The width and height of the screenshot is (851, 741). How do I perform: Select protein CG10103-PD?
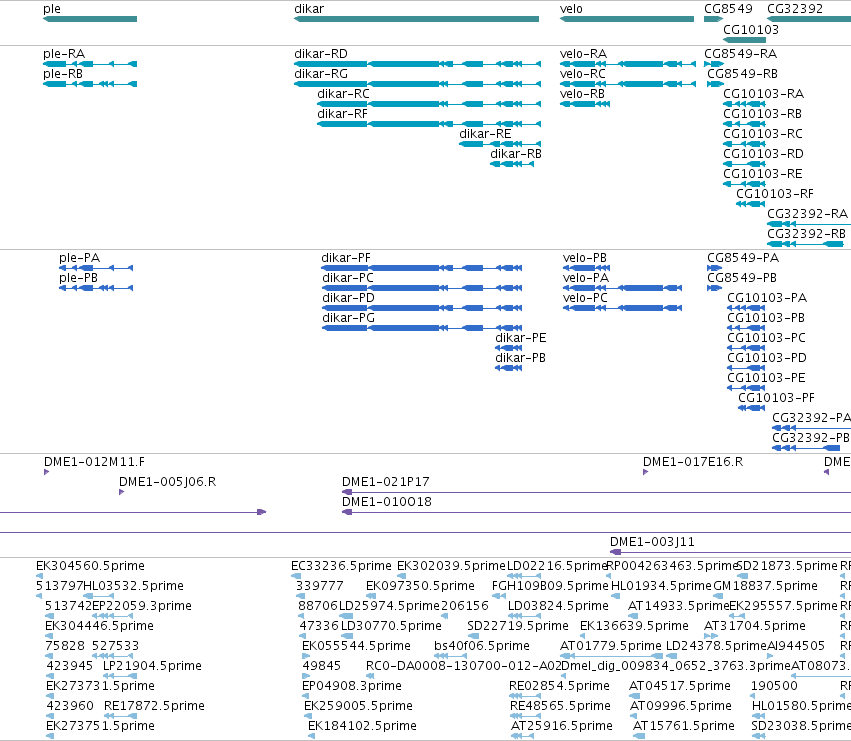click(x=767, y=358)
